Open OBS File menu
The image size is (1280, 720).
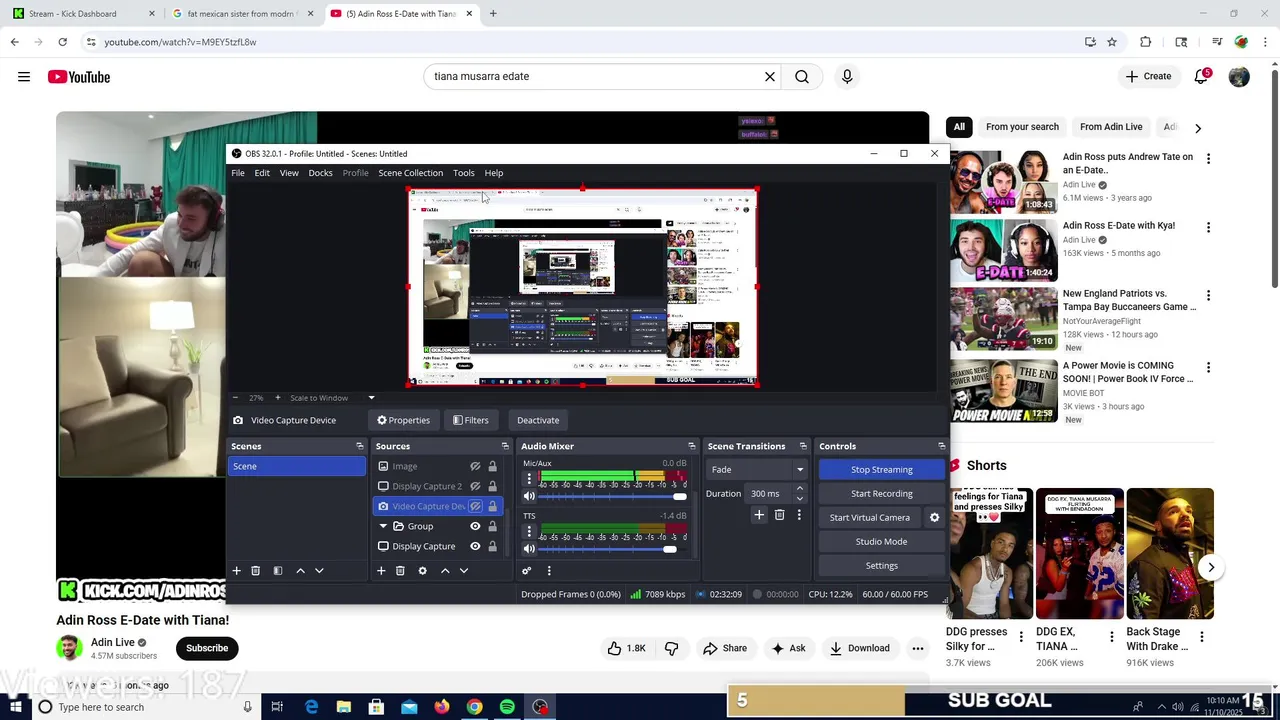(238, 173)
